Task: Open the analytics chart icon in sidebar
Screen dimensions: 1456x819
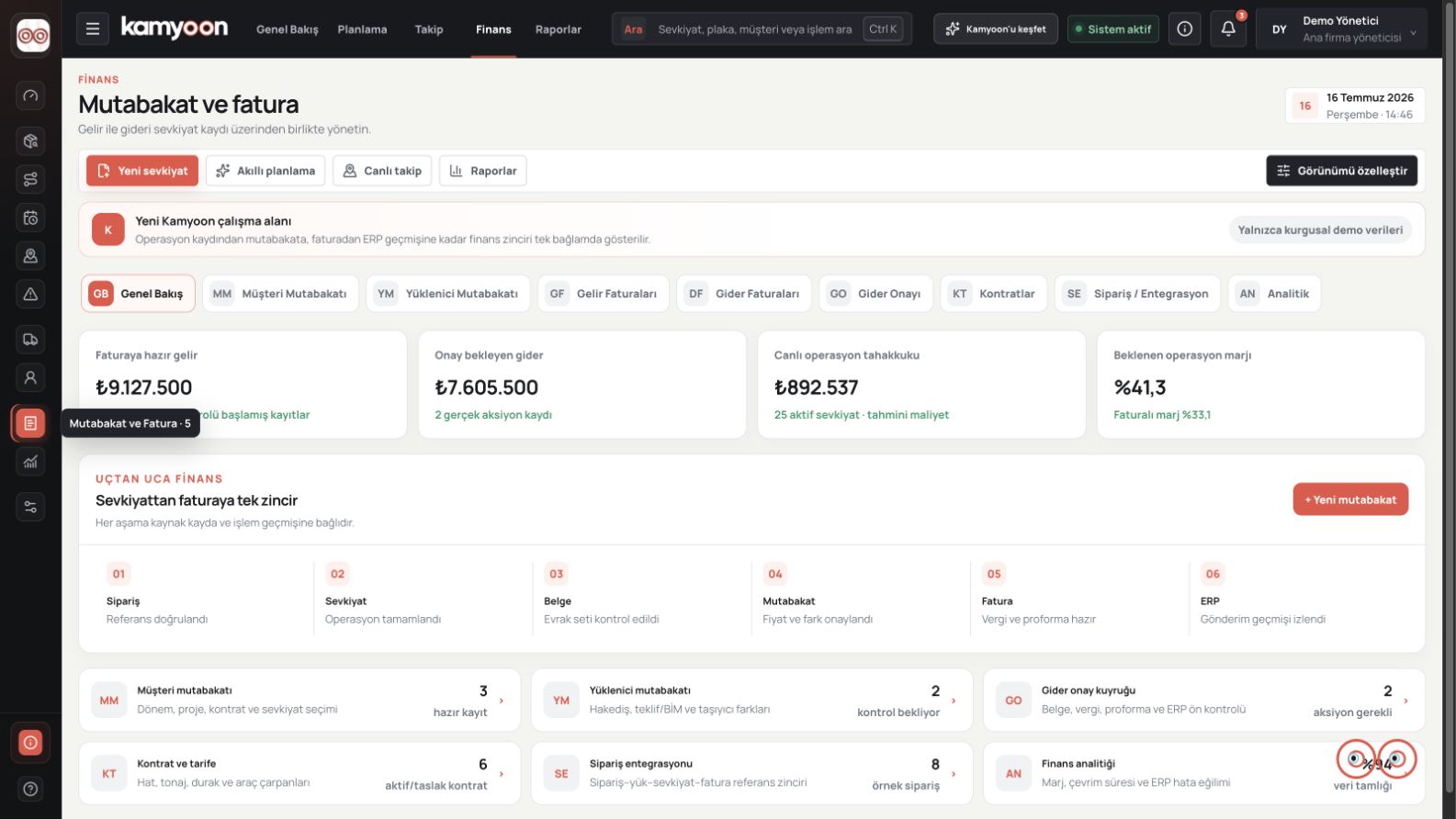Action: (x=30, y=461)
